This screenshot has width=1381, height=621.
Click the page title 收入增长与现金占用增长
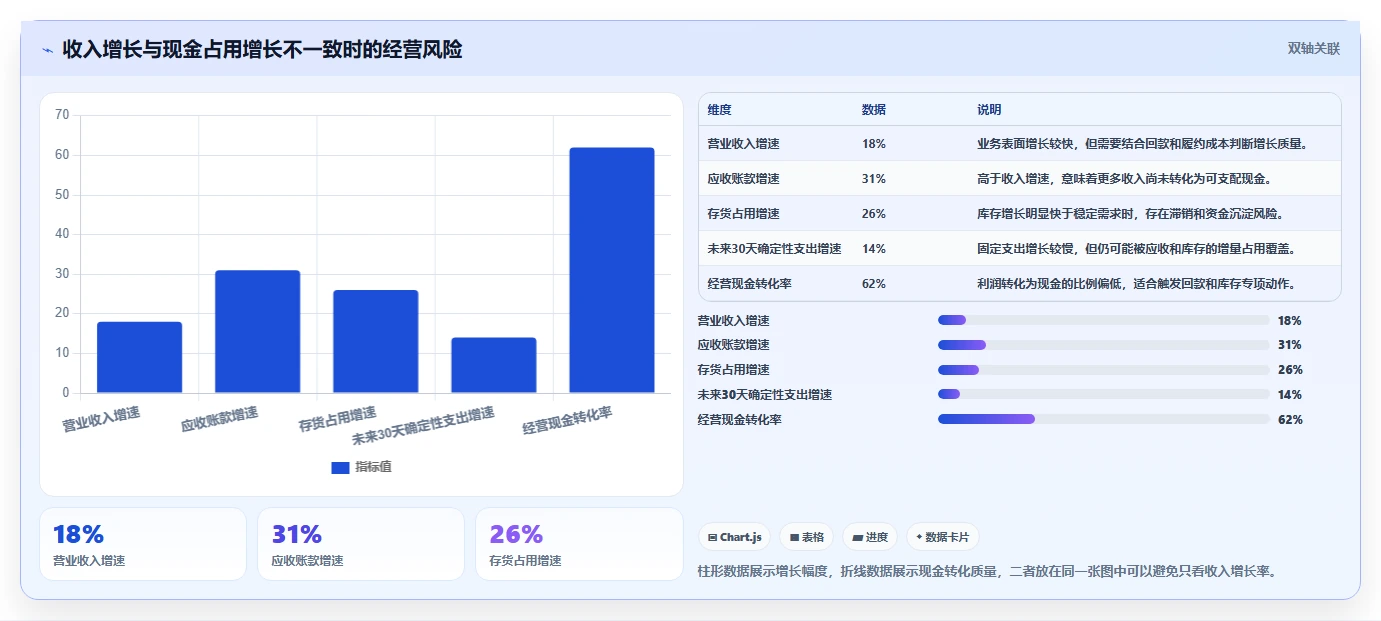[262, 49]
